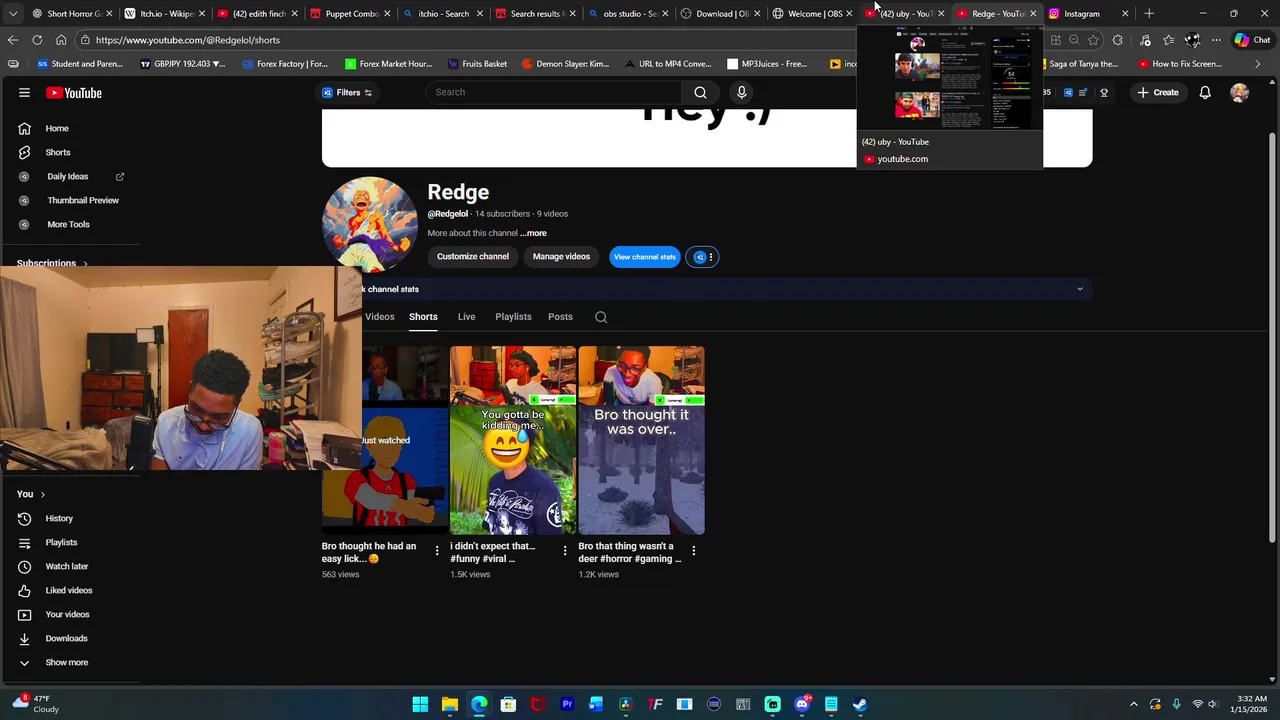1280x720 pixels.
Task: Activate voice search microphone
Action: coord(741,92)
